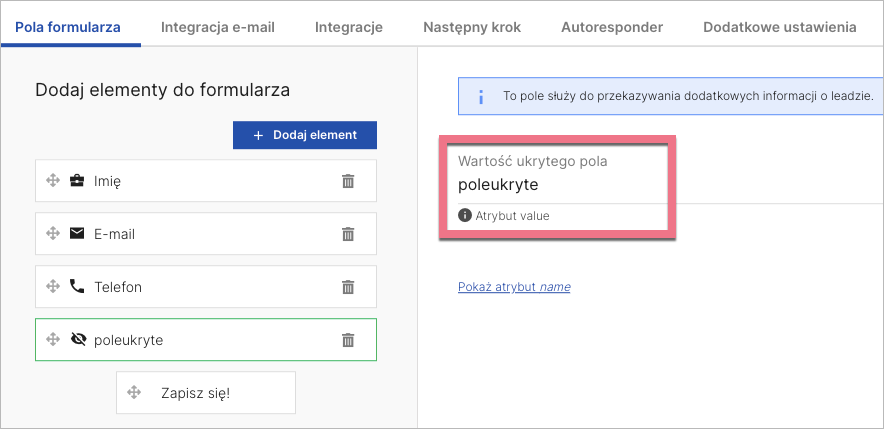Click the drag handle of Zapisz się! button

click(134, 393)
